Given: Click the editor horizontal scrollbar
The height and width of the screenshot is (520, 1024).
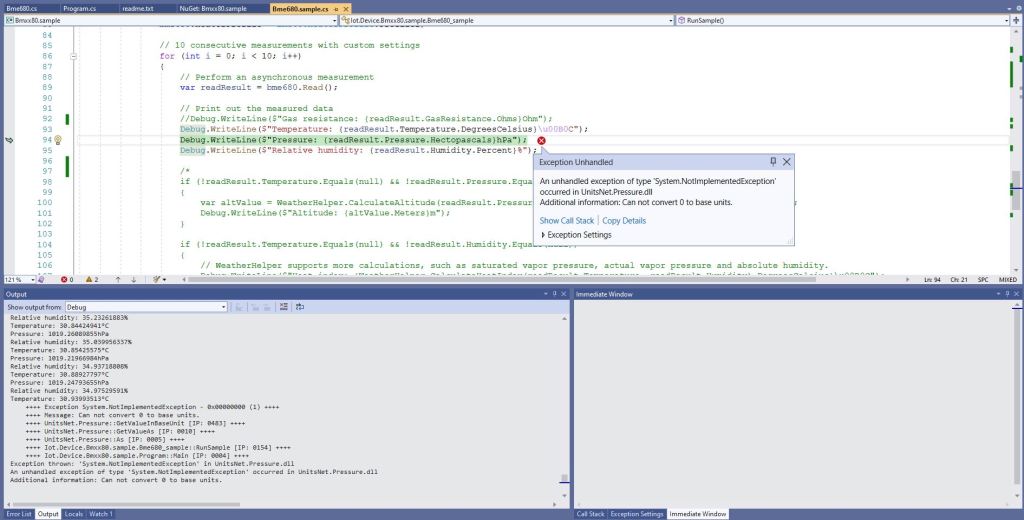Looking at the screenshot, I should coord(500,279).
